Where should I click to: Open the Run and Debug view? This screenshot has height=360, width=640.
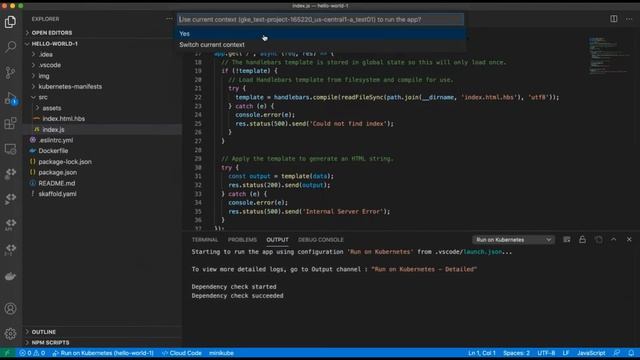[x=11, y=98]
